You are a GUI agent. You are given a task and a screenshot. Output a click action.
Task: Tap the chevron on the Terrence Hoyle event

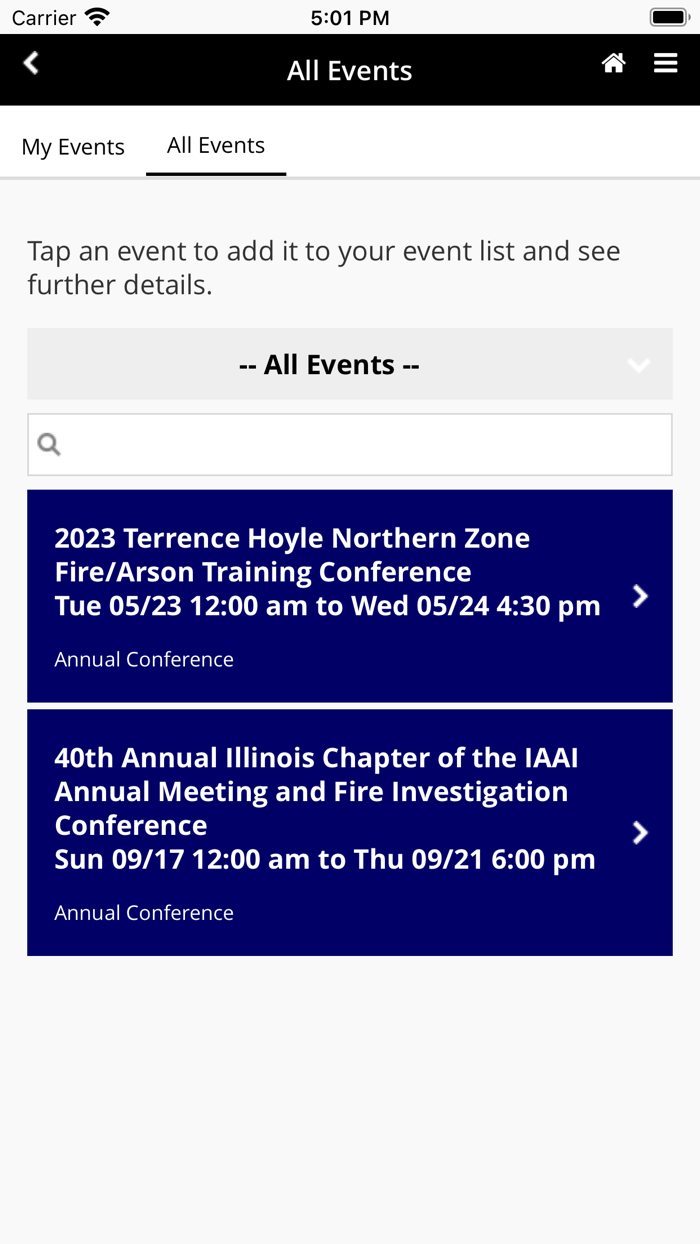pyautogui.click(x=640, y=595)
